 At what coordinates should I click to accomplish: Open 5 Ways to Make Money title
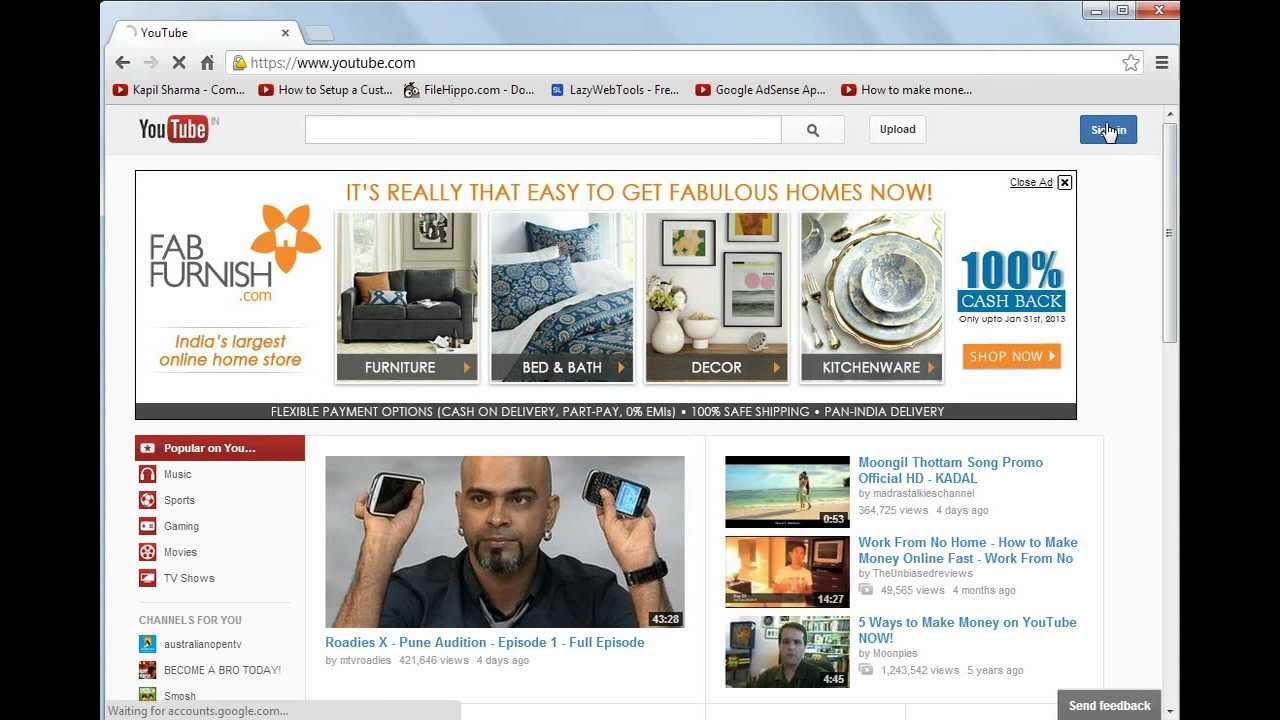(967, 630)
